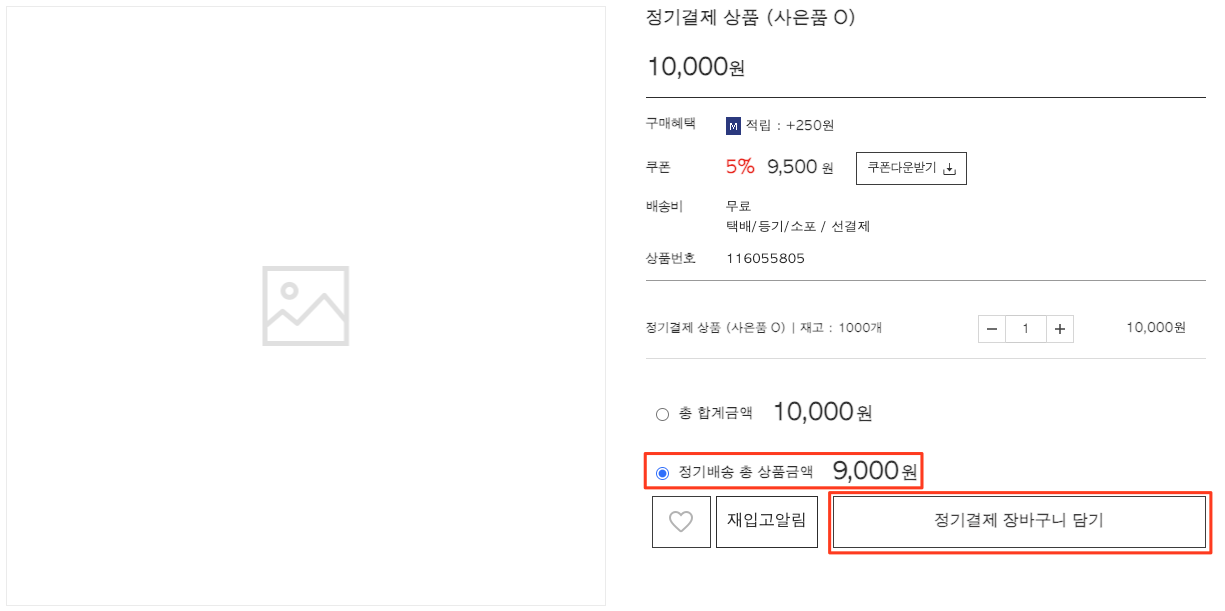Decrease quantity with the minus button
This screenshot has width=1225, height=611.
[x=992, y=329]
